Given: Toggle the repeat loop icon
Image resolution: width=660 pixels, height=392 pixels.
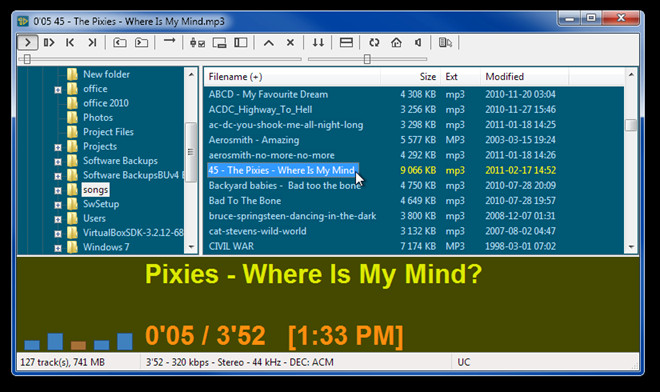Looking at the screenshot, I should point(374,43).
